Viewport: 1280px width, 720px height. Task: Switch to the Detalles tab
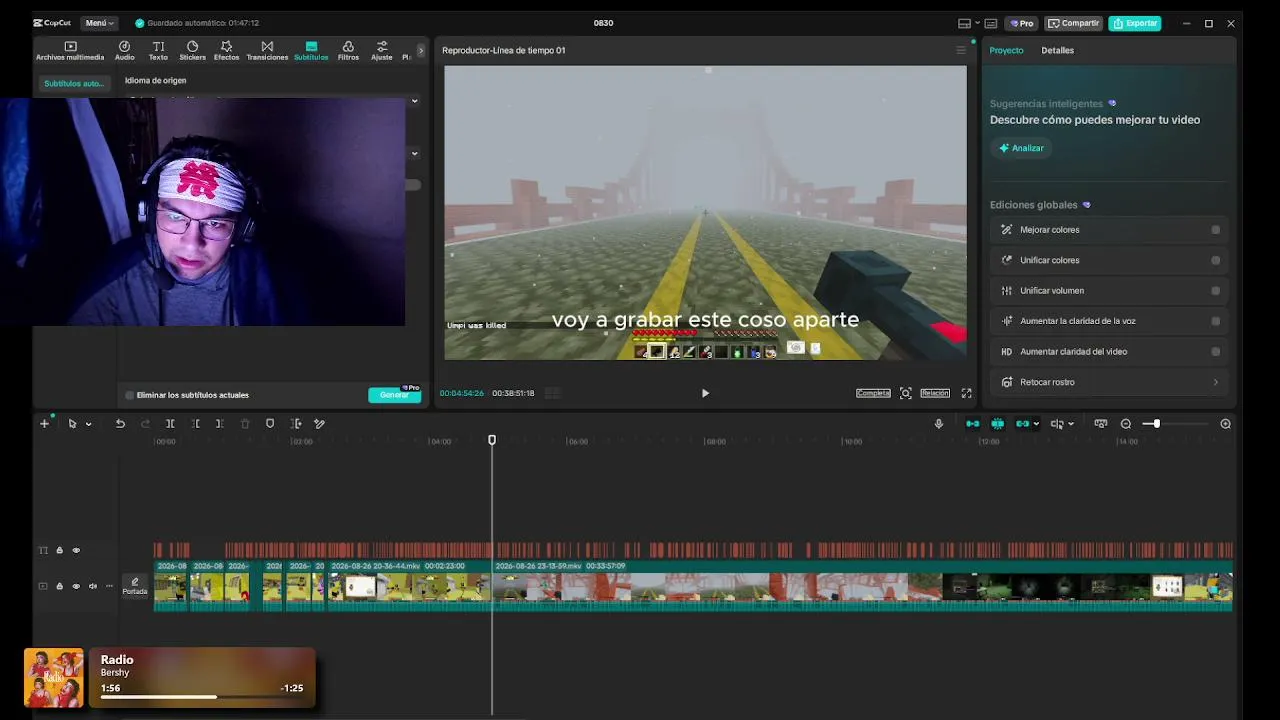[1057, 50]
